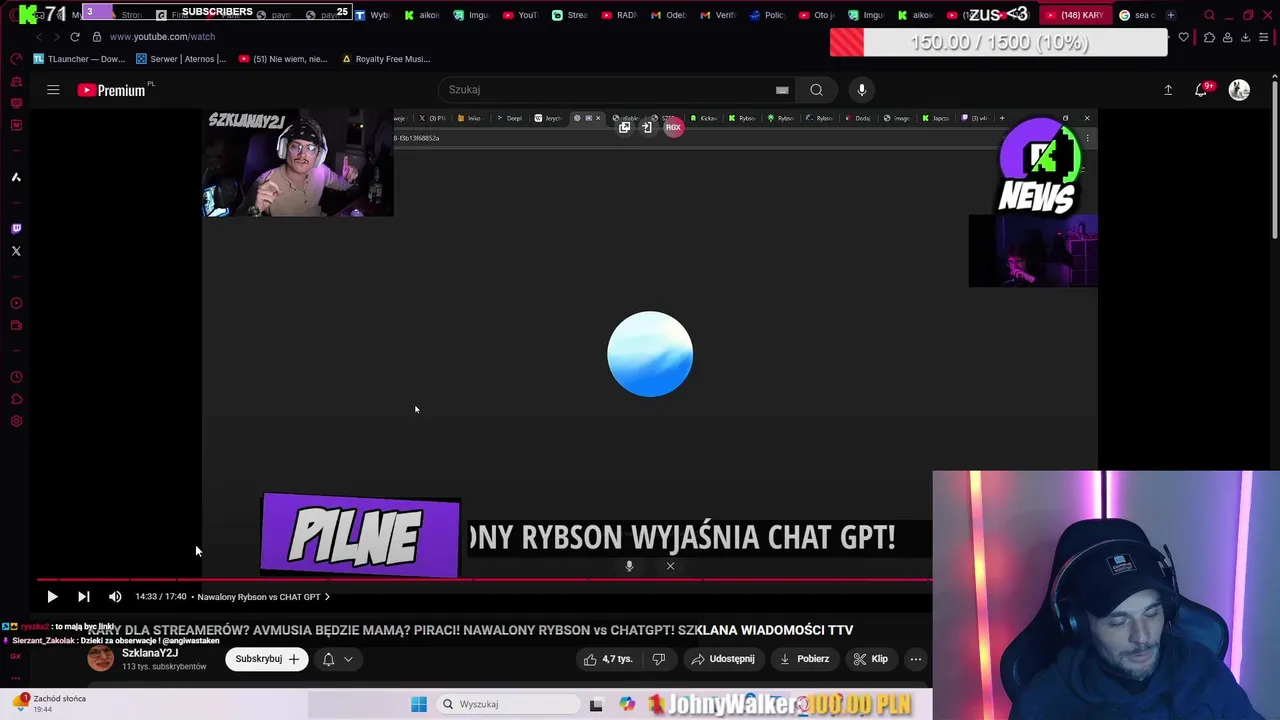Open Aria AI icon in Opera sidebar
The height and width of the screenshot is (720, 1280).
coord(16,177)
